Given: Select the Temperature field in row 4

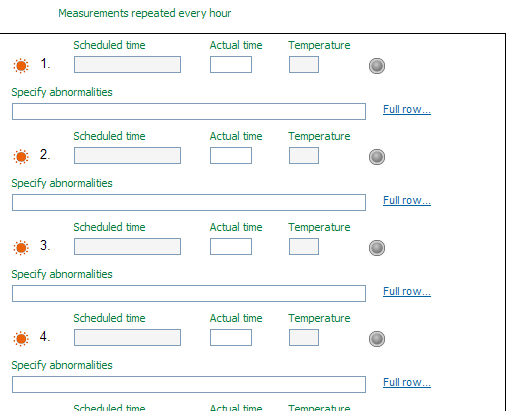Looking at the screenshot, I should coord(304,337).
